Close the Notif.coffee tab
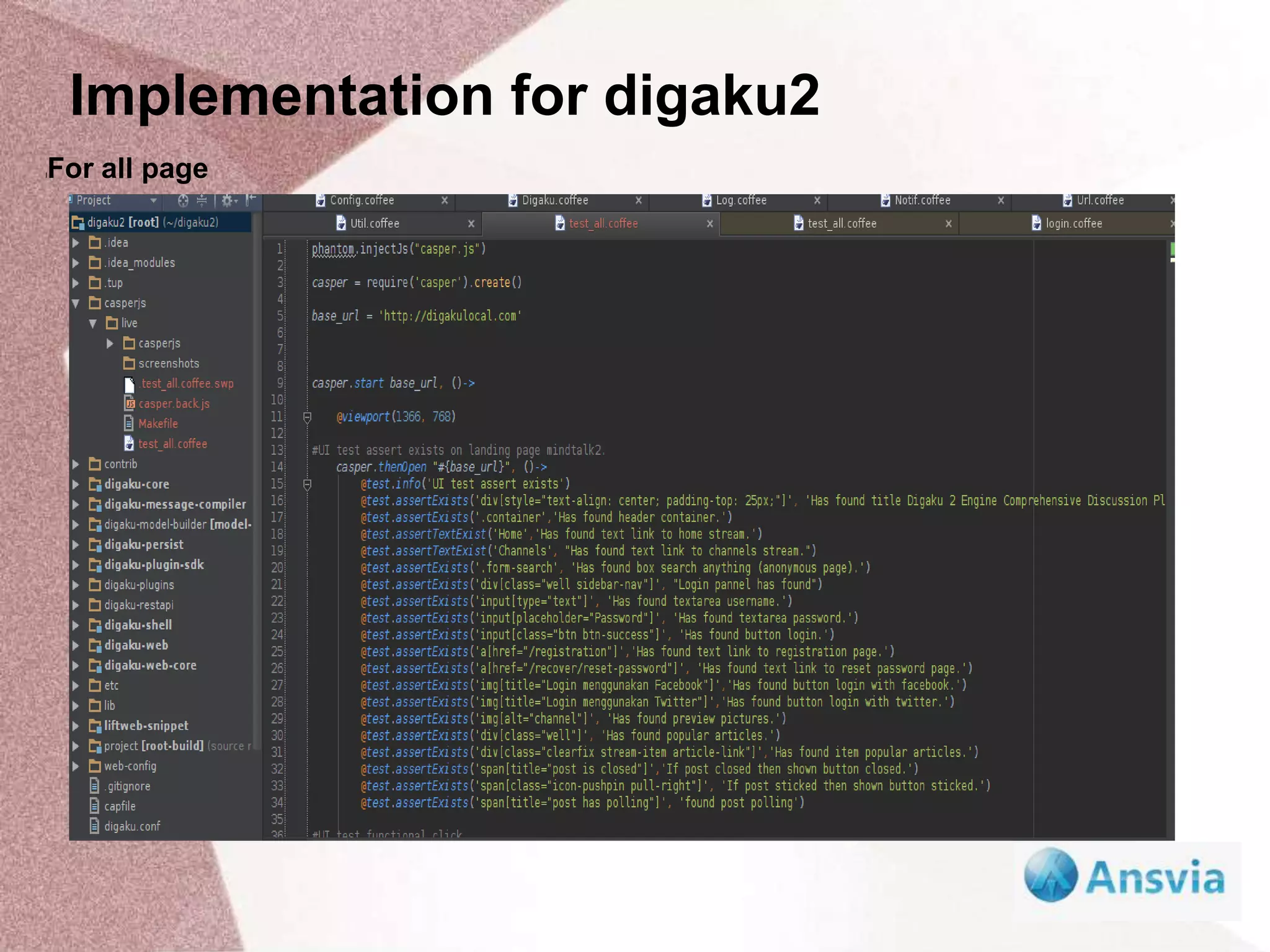The image size is (1270, 952). tap(1001, 200)
